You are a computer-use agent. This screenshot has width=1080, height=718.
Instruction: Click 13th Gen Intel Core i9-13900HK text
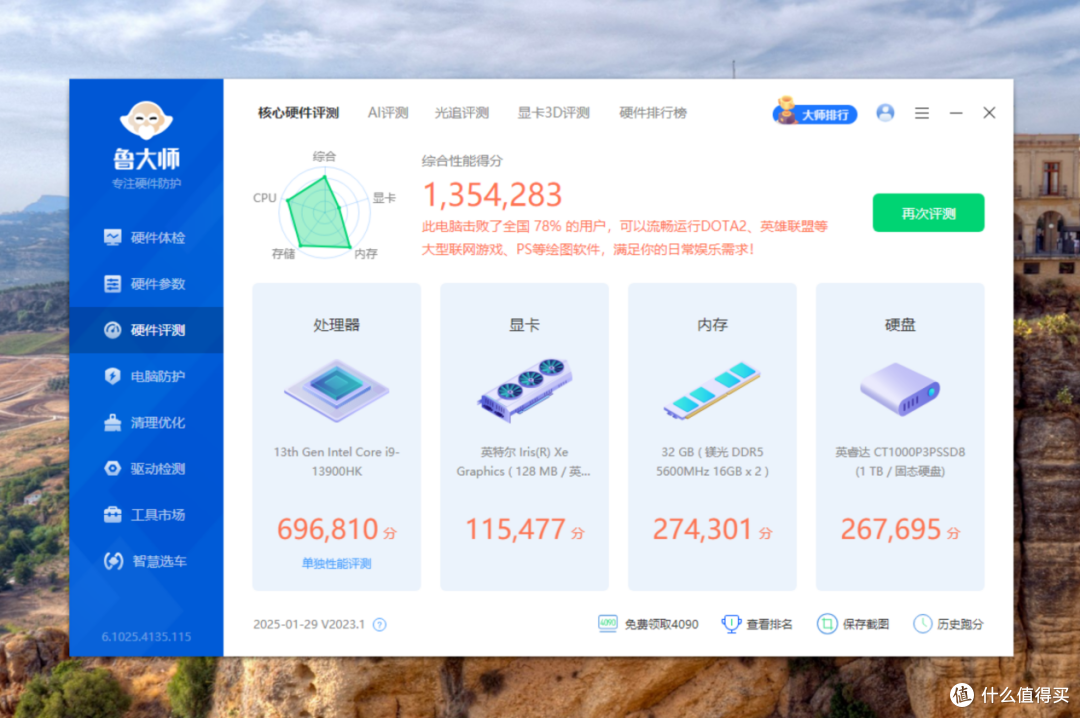(x=336, y=462)
